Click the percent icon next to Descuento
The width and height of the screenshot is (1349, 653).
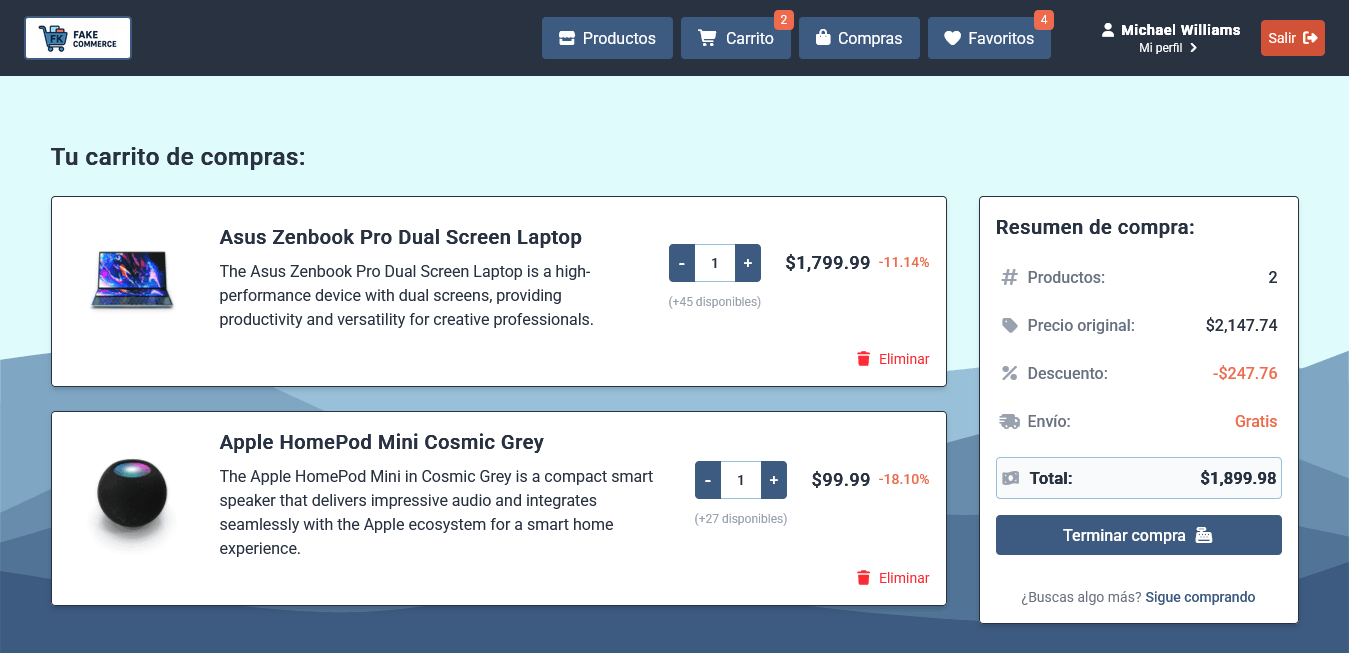click(1008, 373)
